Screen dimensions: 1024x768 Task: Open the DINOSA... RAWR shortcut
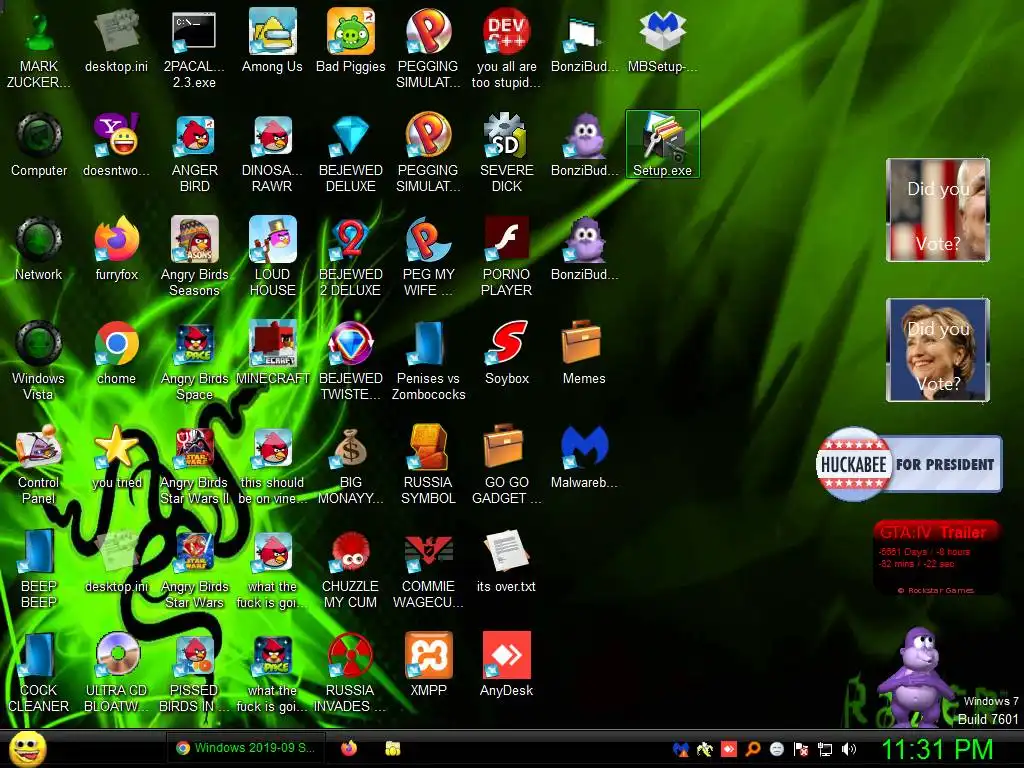272,152
